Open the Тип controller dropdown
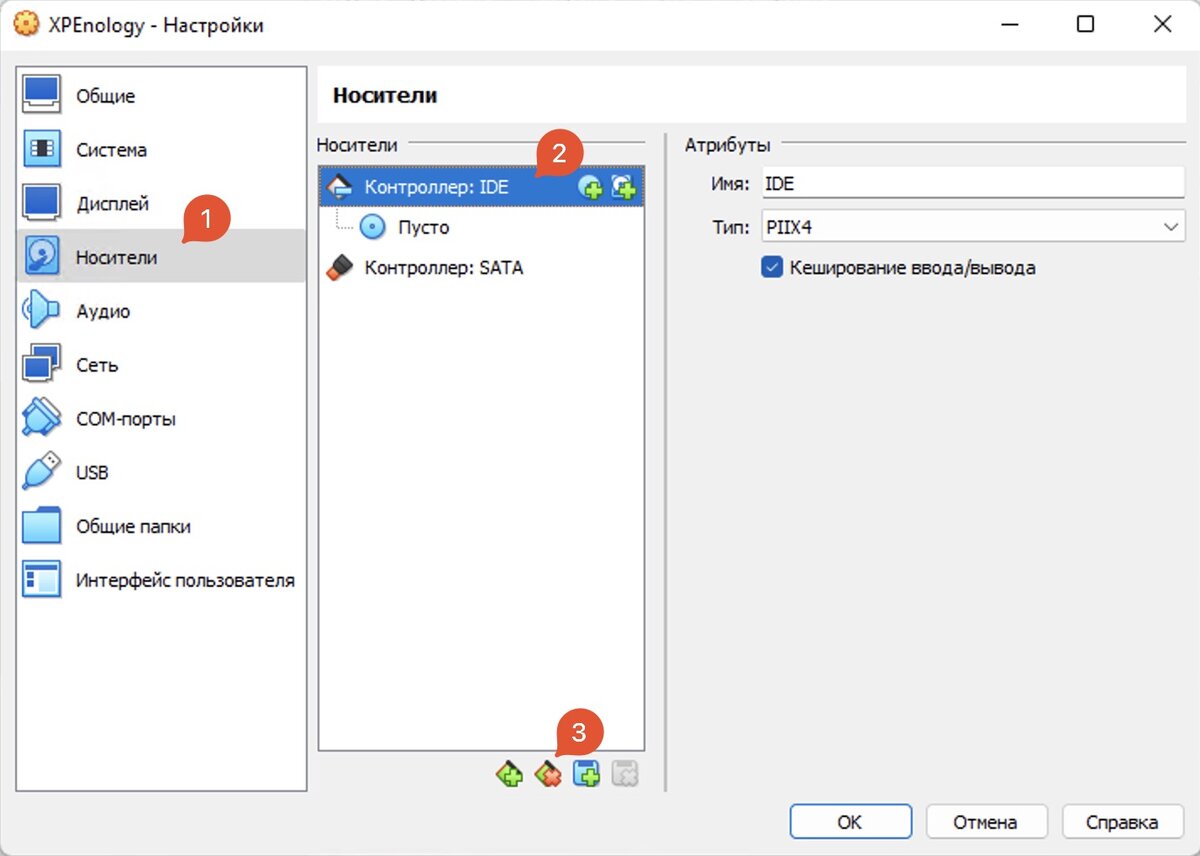Viewport: 1200px width, 856px height. pos(972,227)
